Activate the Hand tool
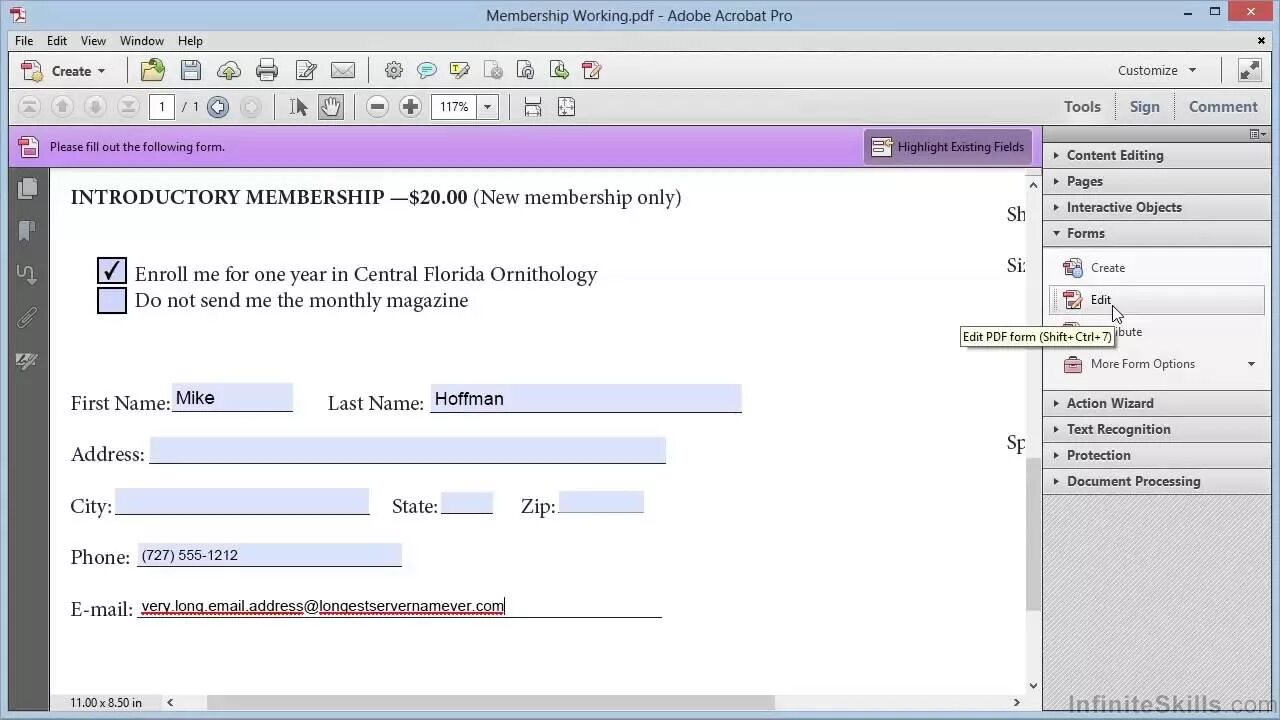The height and width of the screenshot is (720, 1280). [331, 107]
